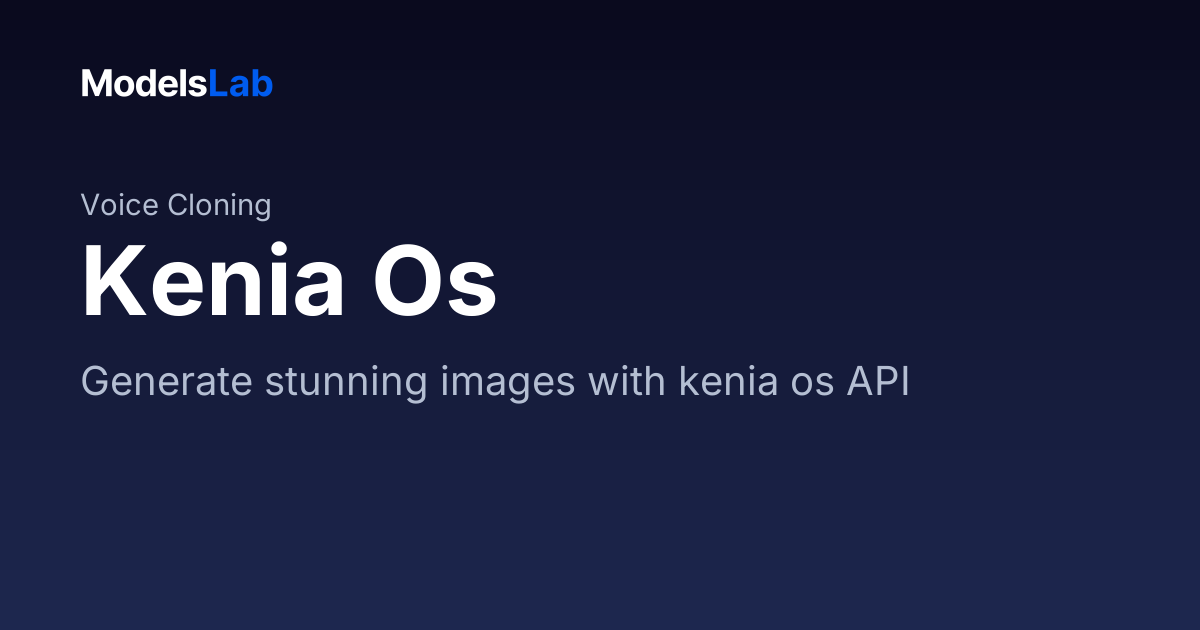Click the large letter "O" in heading
The height and width of the screenshot is (630, 1200).
coord(405,281)
